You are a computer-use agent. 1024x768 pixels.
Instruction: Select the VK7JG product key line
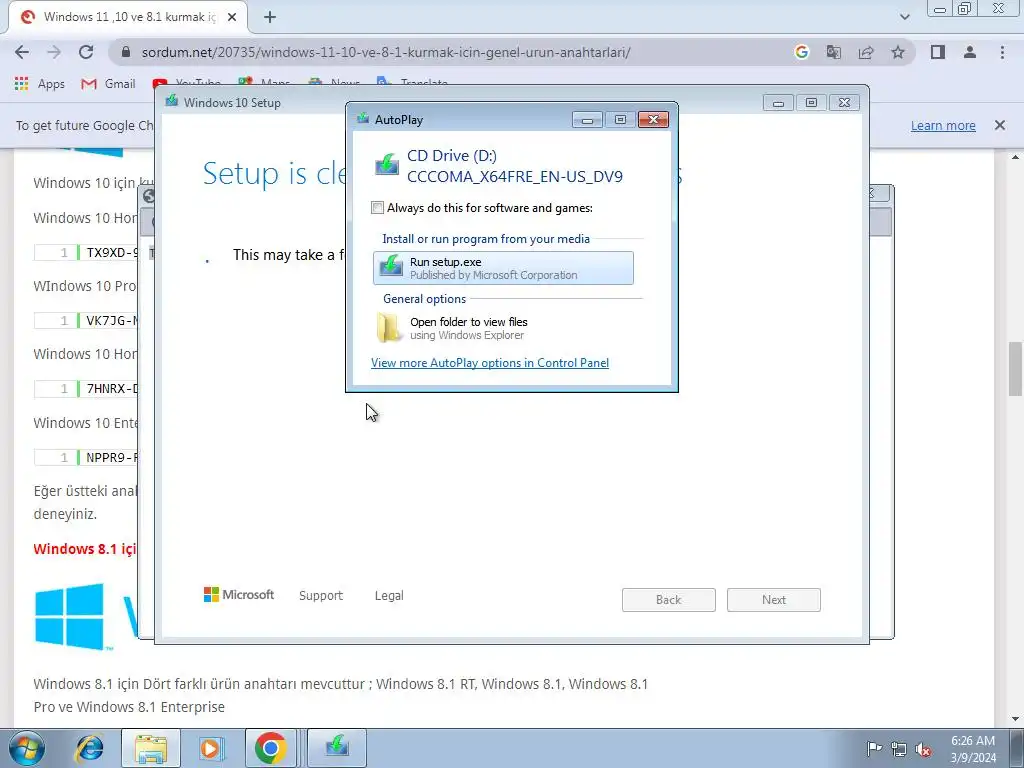(x=86, y=320)
